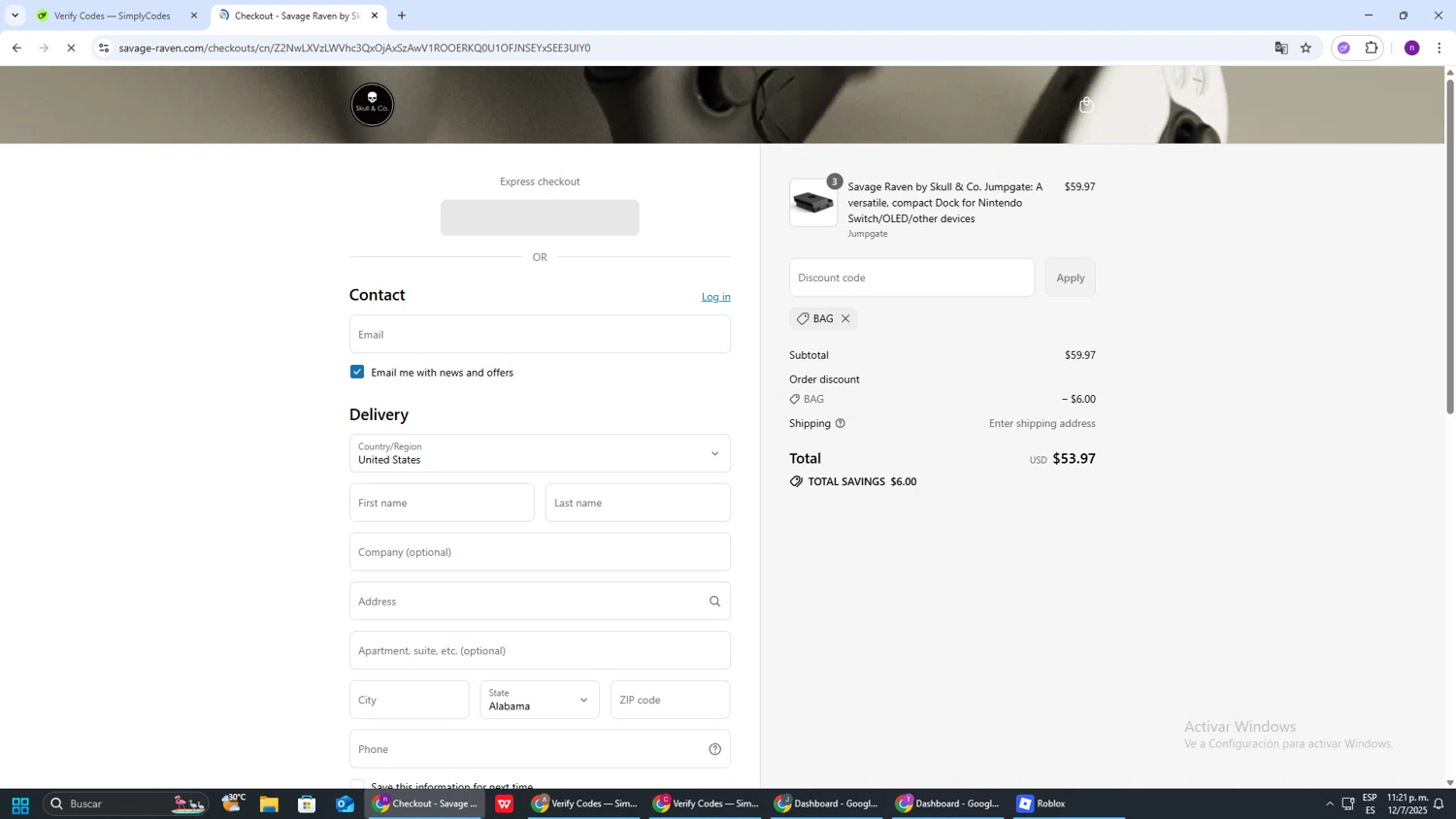This screenshot has width=1456, height=819.
Task: Close the Verify Codes tab
Action: click(194, 16)
